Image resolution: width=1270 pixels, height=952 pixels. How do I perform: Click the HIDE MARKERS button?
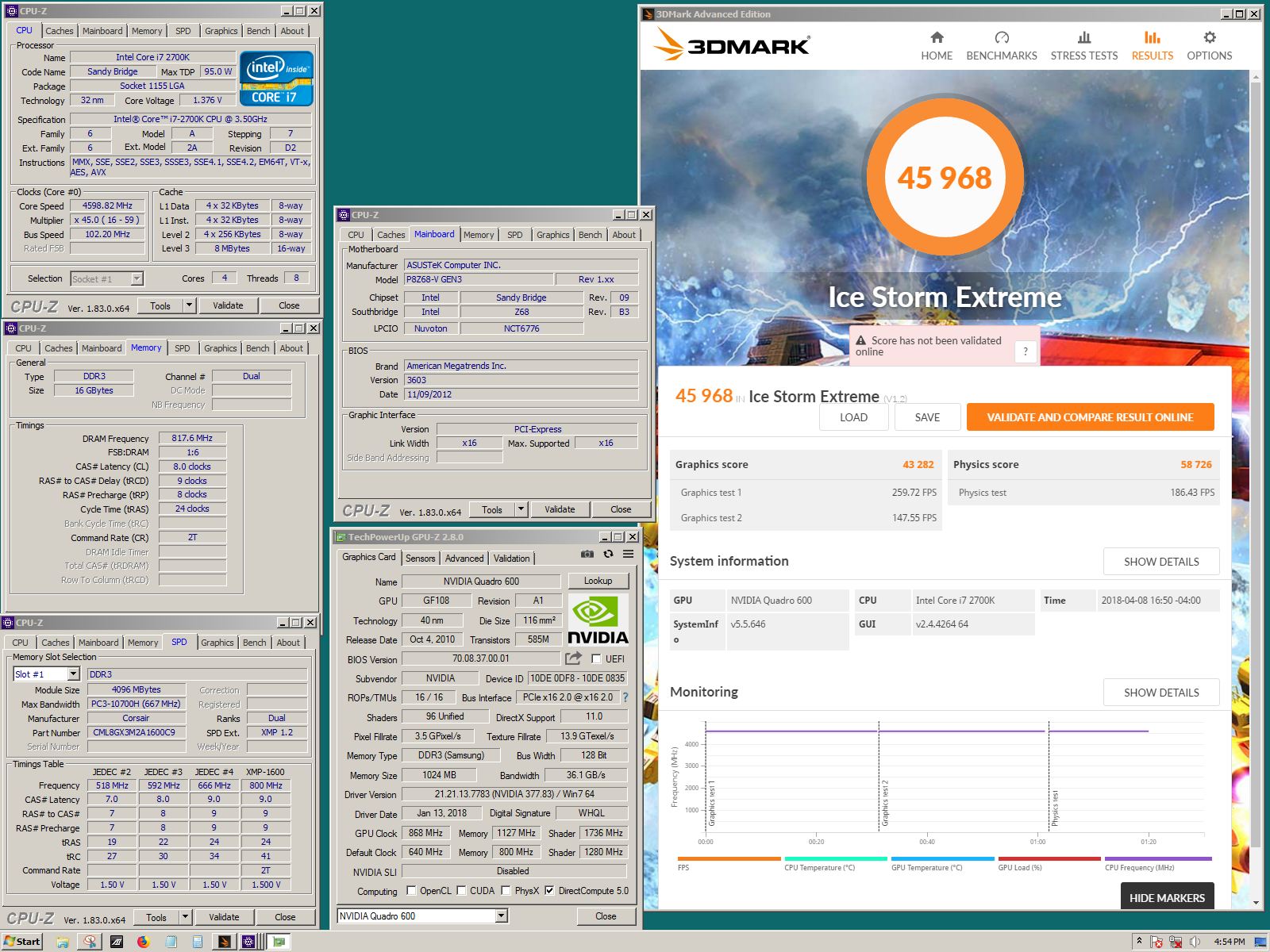pyautogui.click(x=1167, y=897)
